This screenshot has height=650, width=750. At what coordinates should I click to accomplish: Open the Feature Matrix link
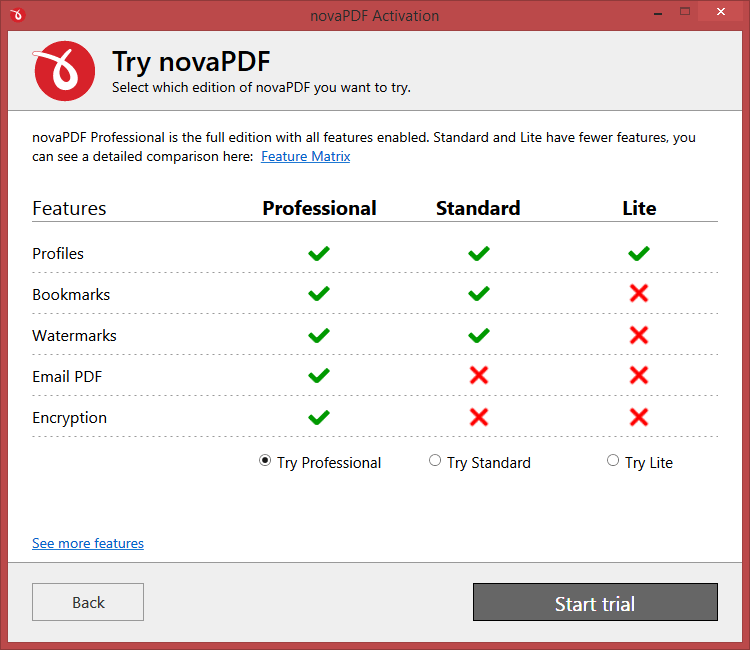pos(305,156)
